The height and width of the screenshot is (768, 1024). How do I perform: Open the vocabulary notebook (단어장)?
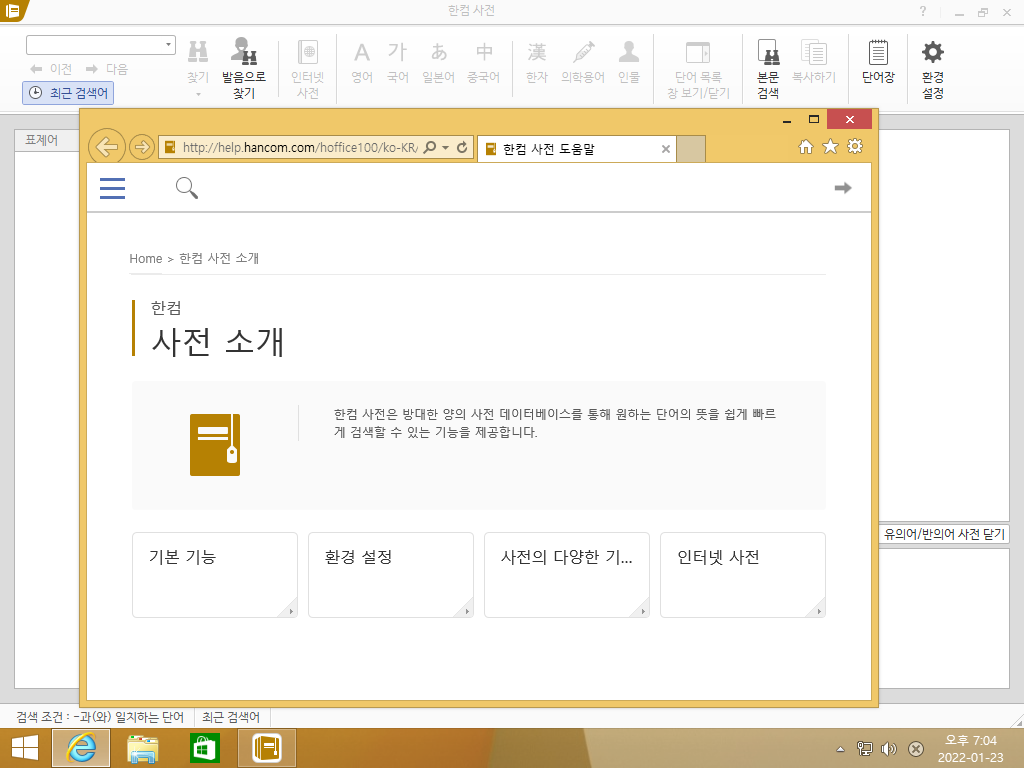[x=878, y=62]
